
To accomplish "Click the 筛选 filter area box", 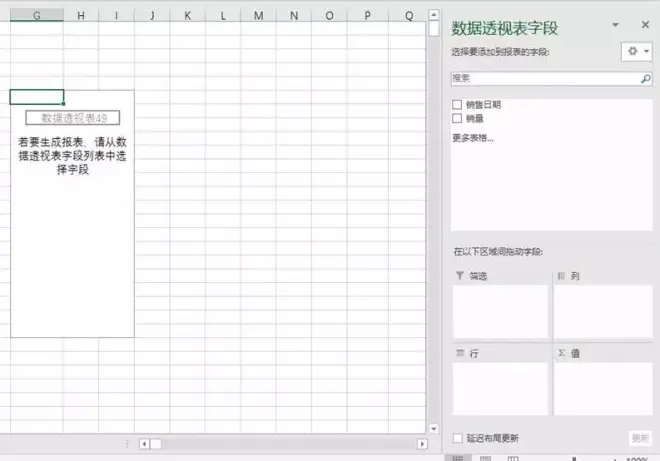I will [500, 312].
